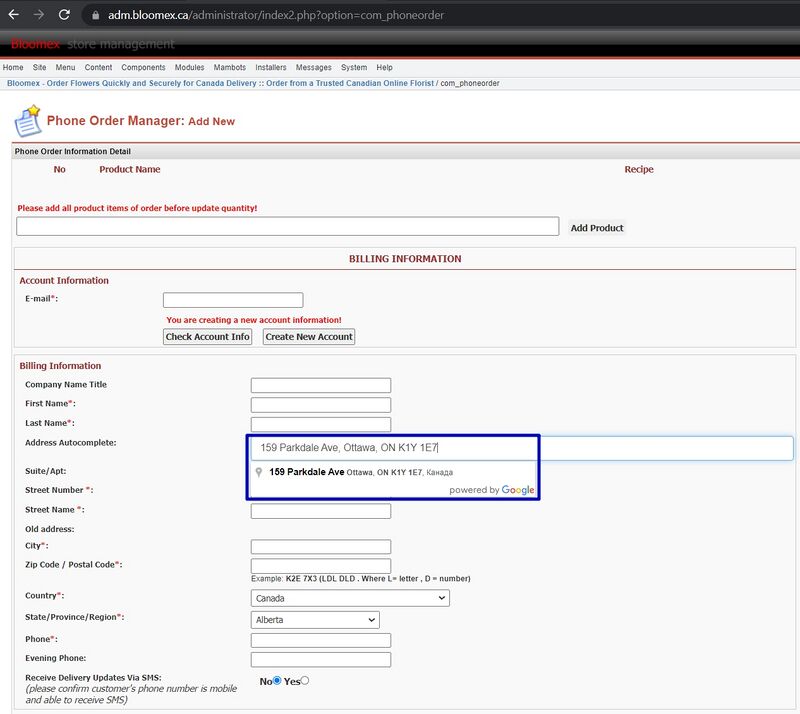Click the Product Name column header

(x=130, y=169)
